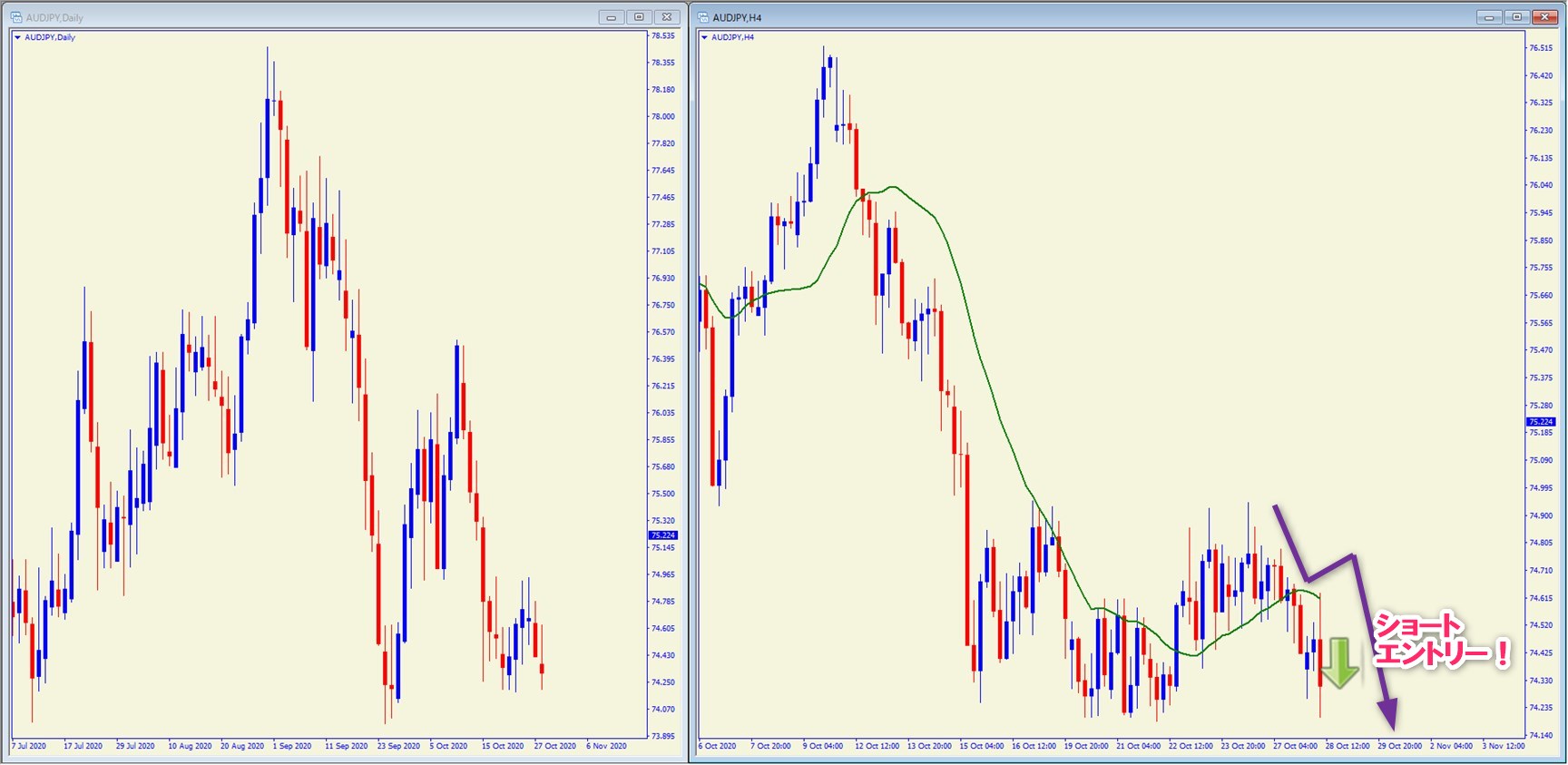The width and height of the screenshot is (1568, 765).
Task: Close the AUDJPY,Daily chart window
Action: 667,17
